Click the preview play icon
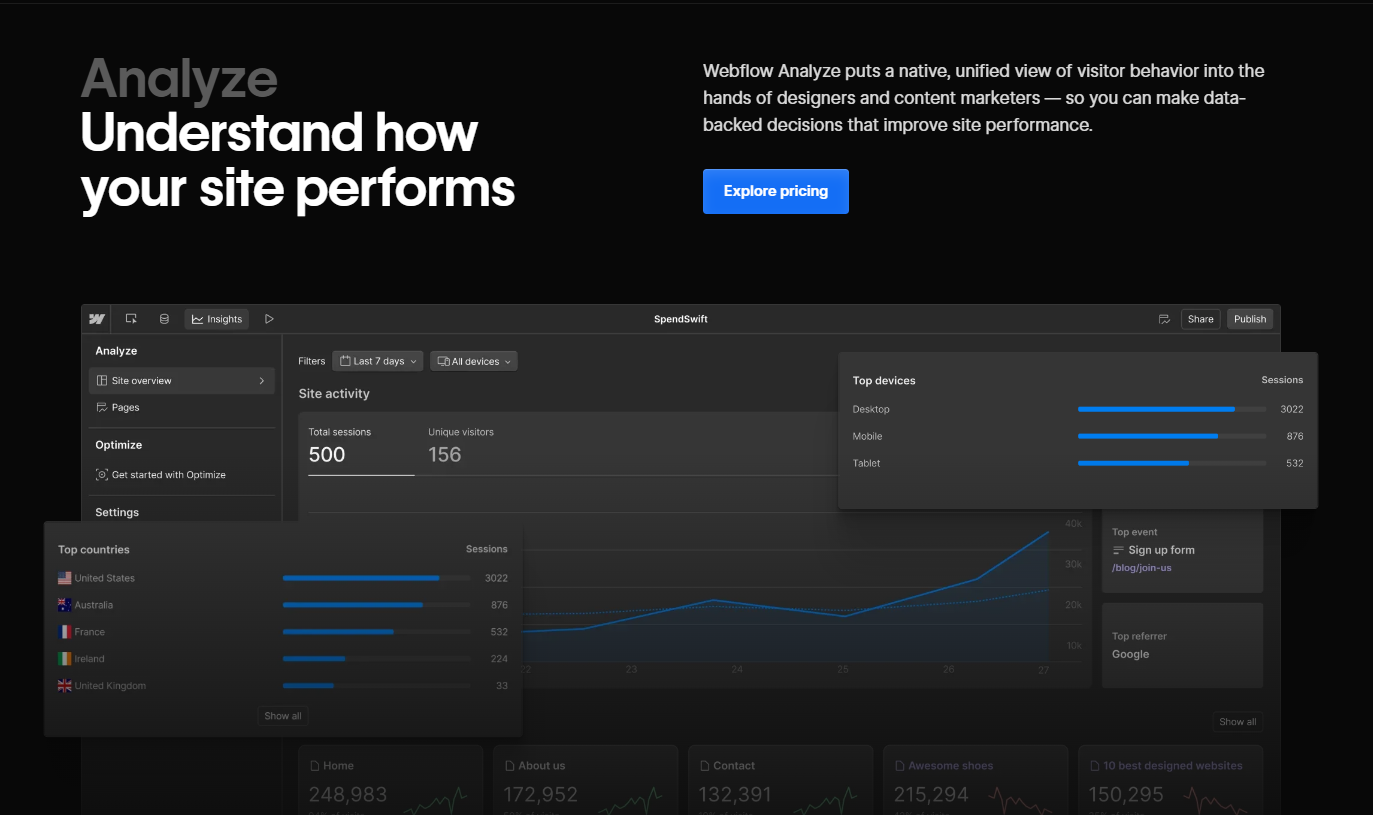The height and width of the screenshot is (815, 1373). click(269, 319)
